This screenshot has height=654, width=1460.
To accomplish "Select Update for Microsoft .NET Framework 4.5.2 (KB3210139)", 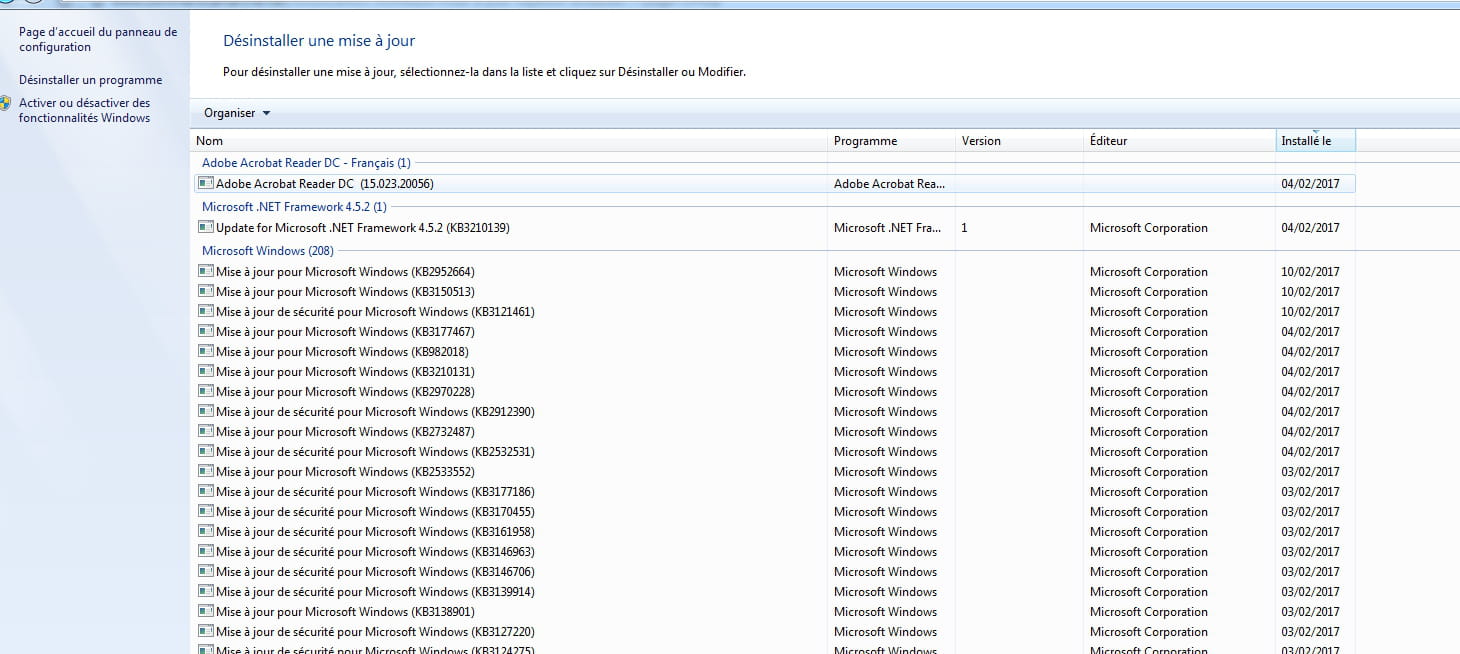I will [x=773, y=228].
